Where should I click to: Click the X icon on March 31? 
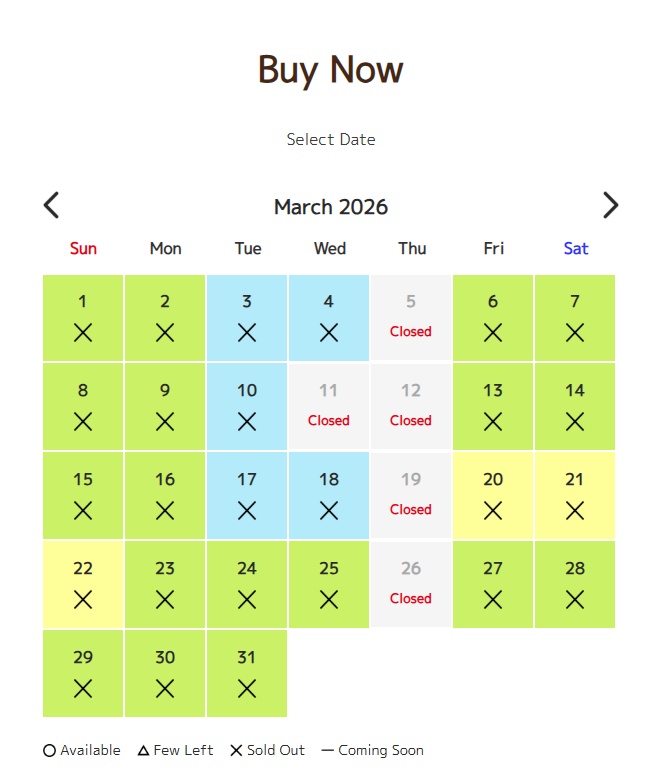[x=247, y=689]
